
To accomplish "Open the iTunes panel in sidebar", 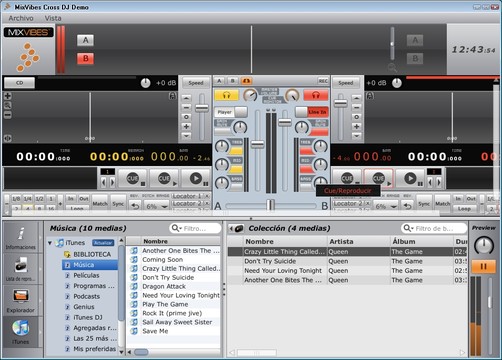I will 21,331.
